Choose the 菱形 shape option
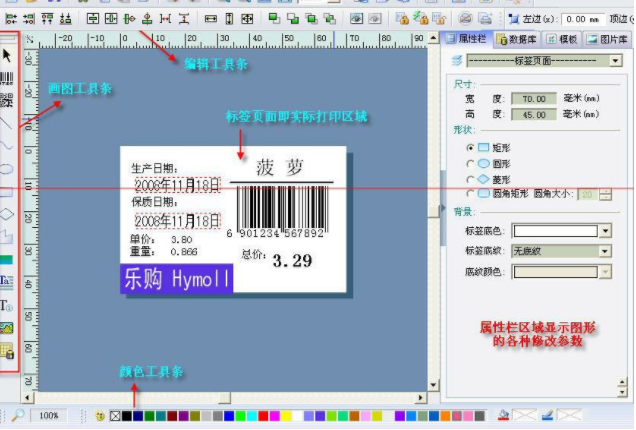Viewport: 636px width, 430px height. 471,178
